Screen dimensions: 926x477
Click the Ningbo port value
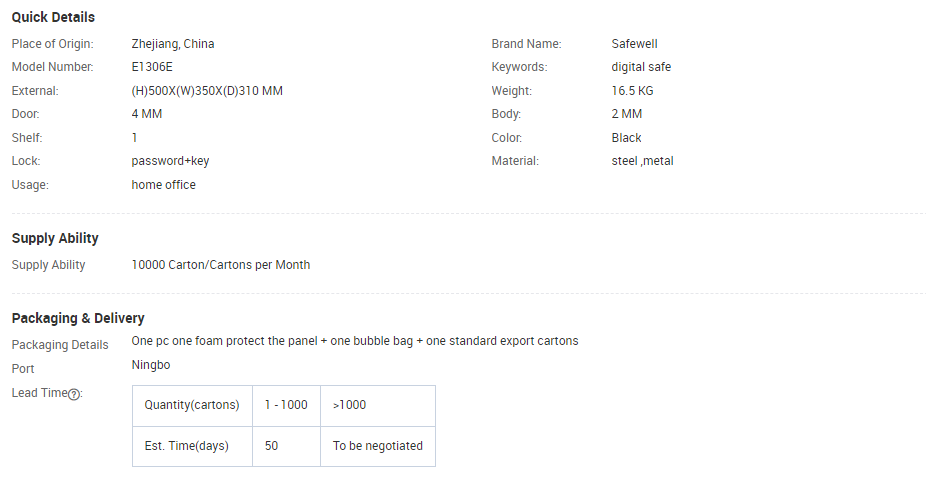tap(151, 365)
